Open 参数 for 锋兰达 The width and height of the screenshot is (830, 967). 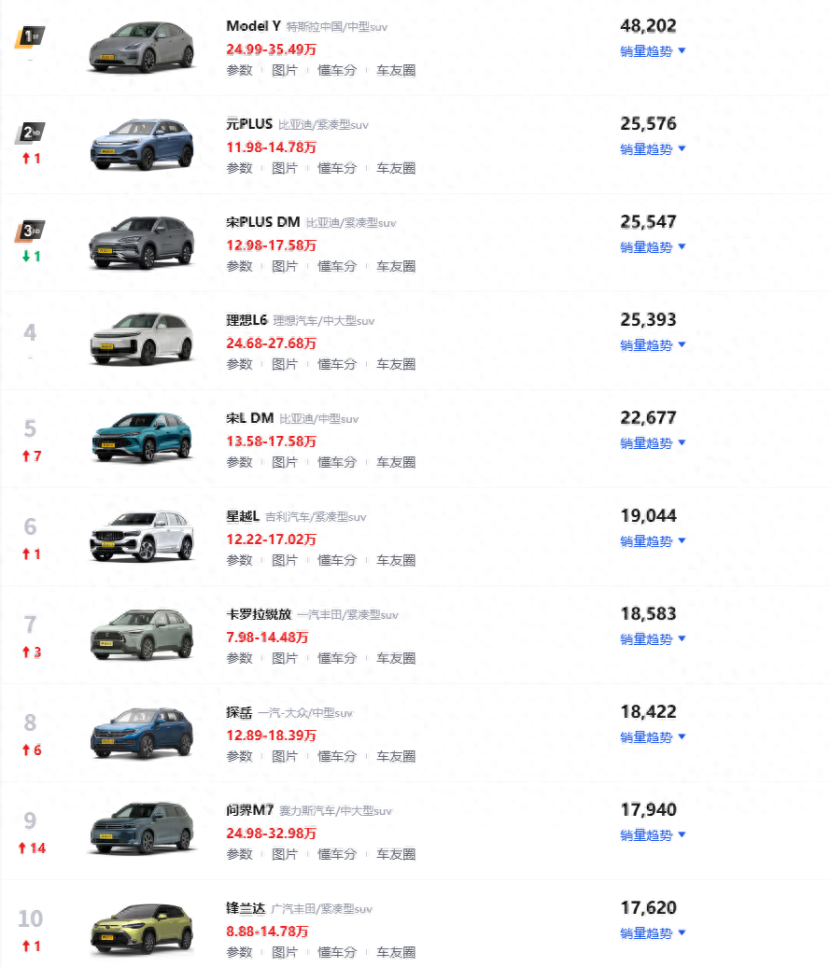[239, 952]
